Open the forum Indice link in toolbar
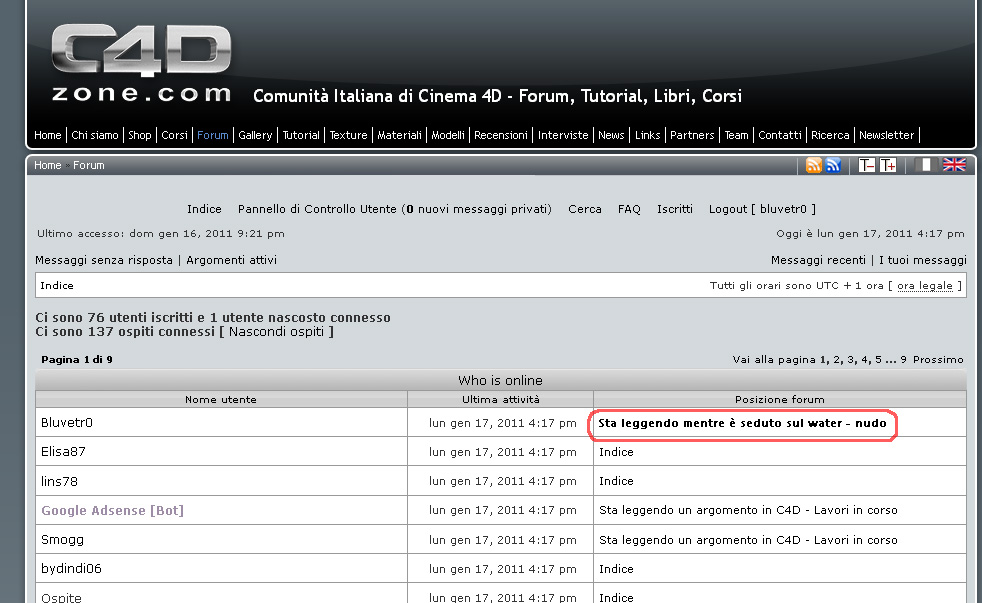This screenshot has height=603, width=982. (x=204, y=209)
